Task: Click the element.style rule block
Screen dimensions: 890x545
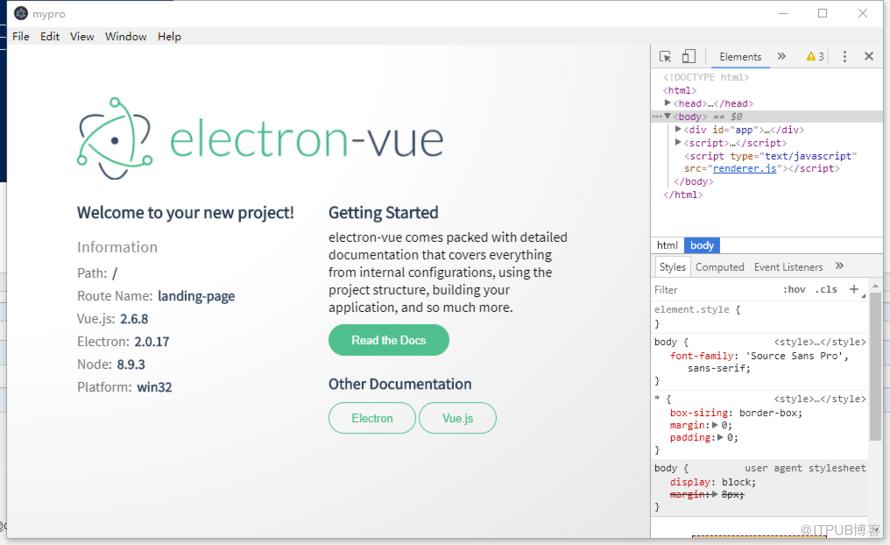Action: [x=759, y=316]
